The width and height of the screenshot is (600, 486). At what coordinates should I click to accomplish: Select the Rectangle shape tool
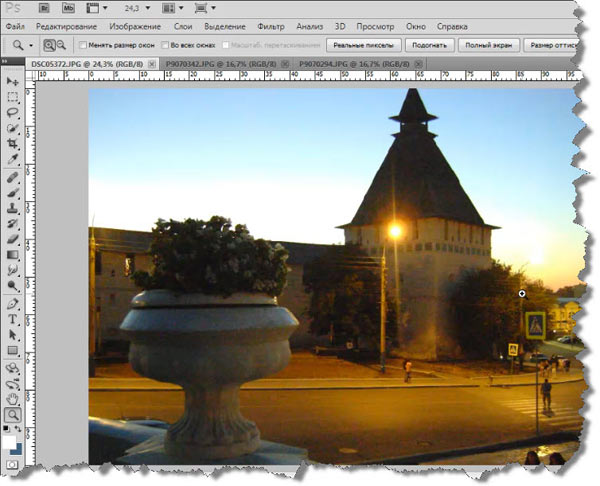tap(13, 351)
